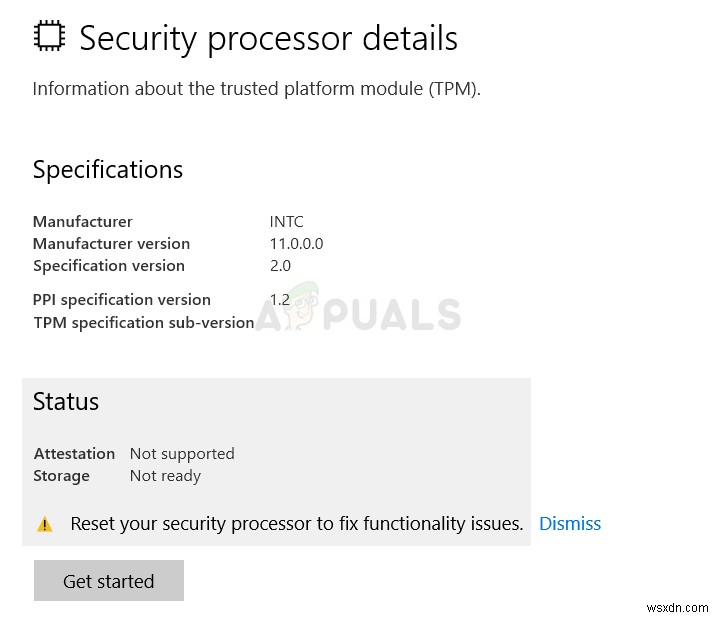The image size is (720, 618).
Task: Select the Not ready storage value
Action: click(165, 475)
